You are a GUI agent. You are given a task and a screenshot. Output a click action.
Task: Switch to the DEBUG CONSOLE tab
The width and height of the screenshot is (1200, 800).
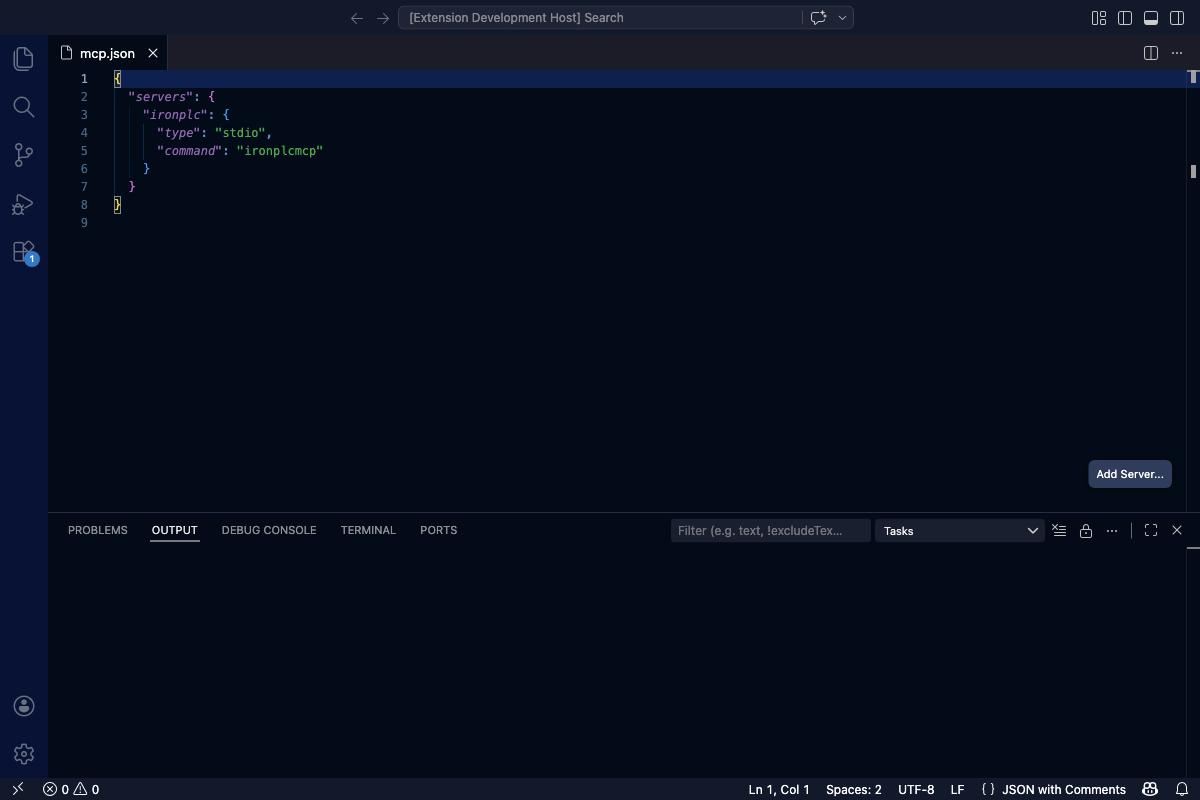(x=269, y=530)
